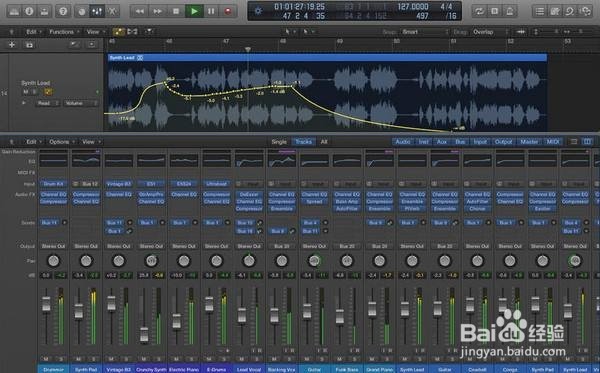The width and height of the screenshot is (600, 373).
Task: Expand Synth Lead track automation disclosure triangle
Action: point(24,103)
